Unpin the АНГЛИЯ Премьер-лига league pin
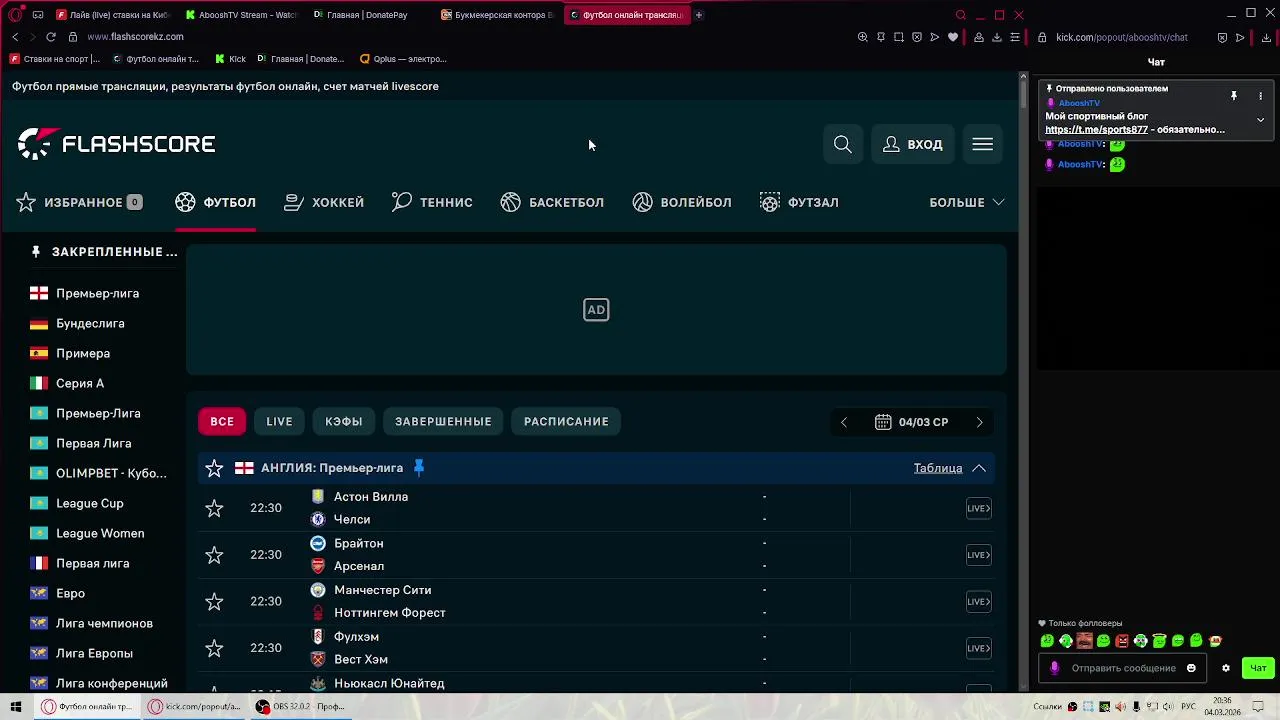This screenshot has height=720, width=1280. coord(419,467)
